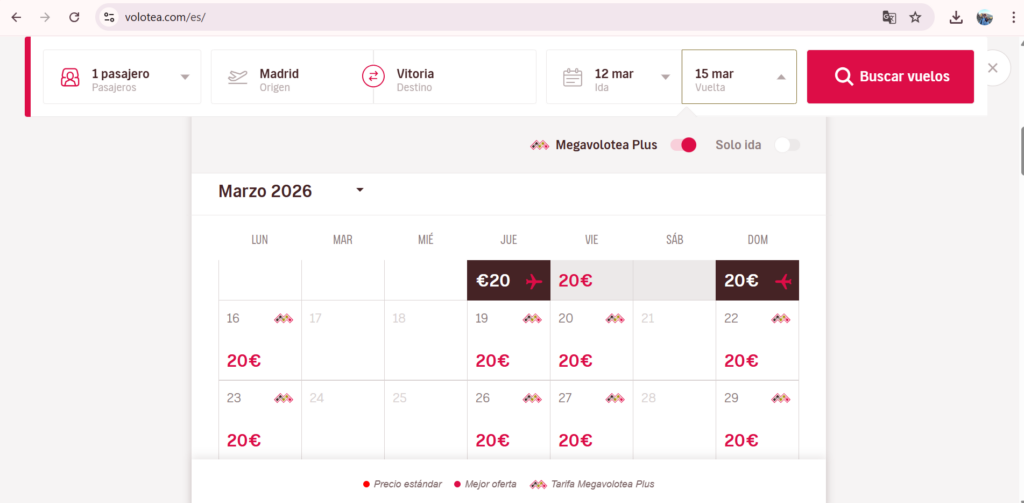Select March 19 in the calendar

pyautogui.click(x=508, y=340)
